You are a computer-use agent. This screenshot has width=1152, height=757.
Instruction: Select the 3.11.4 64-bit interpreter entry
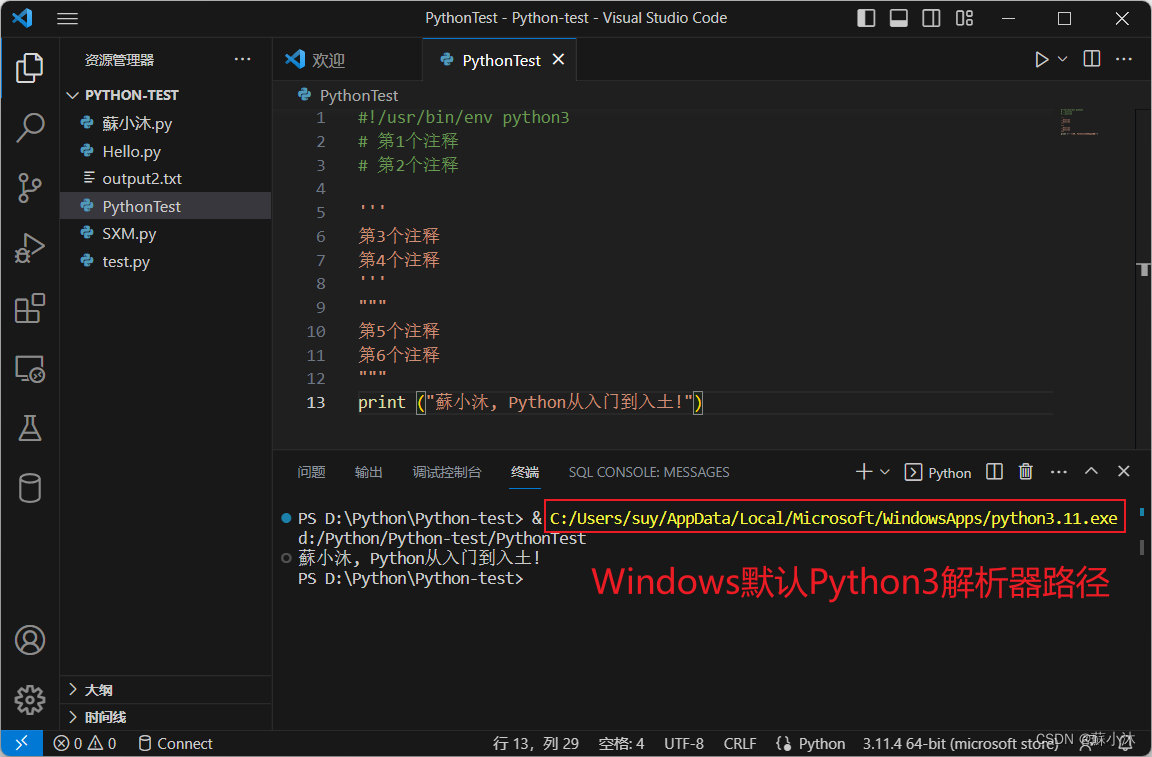pos(960,744)
